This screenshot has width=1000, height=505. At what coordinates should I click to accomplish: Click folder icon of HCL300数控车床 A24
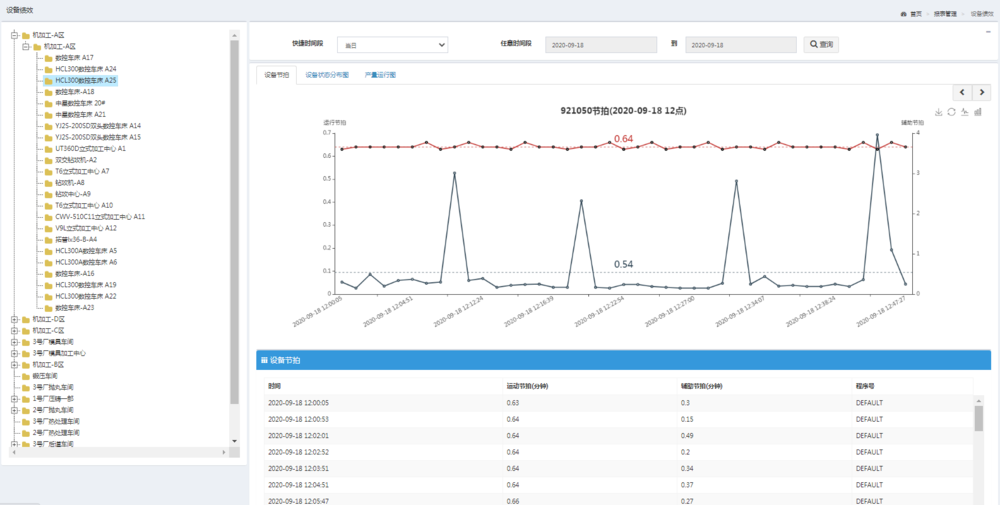point(48,69)
